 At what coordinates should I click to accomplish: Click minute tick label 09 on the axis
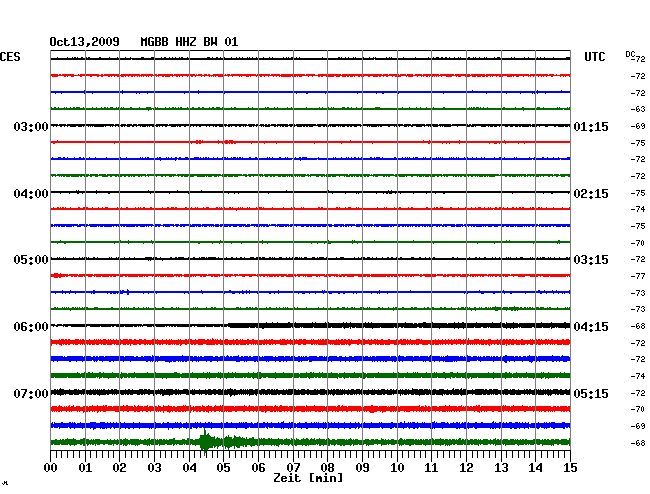point(362,467)
